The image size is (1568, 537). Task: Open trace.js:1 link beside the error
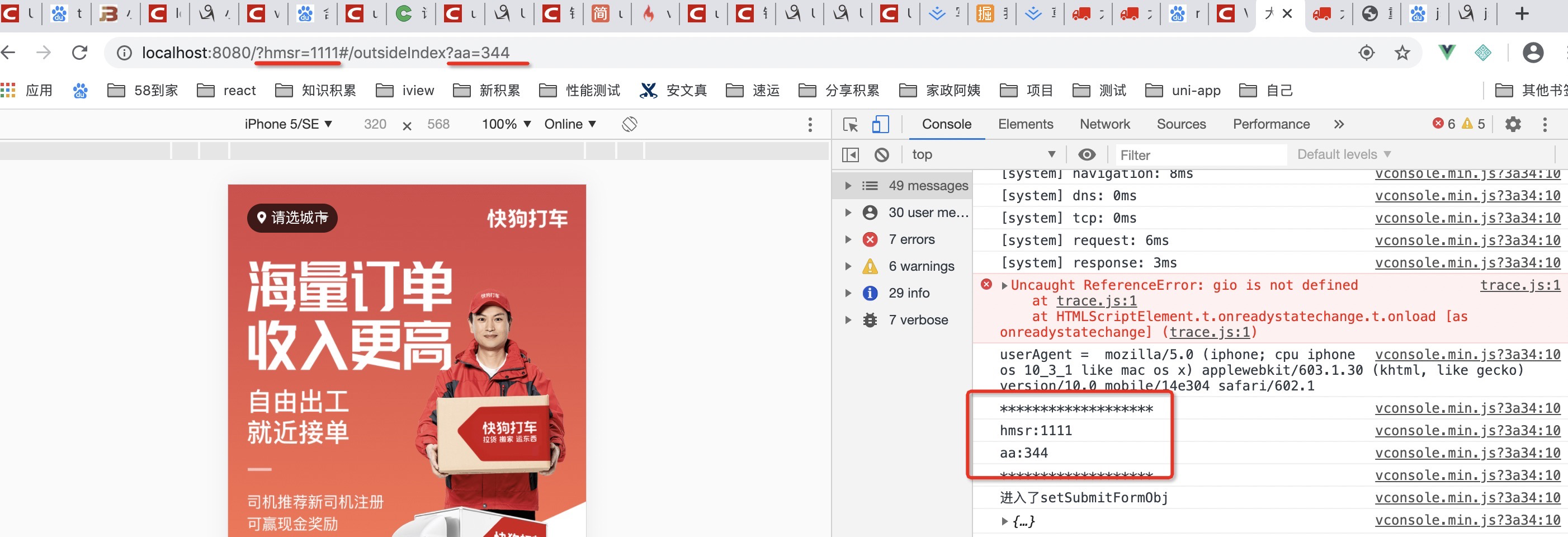pos(1520,285)
